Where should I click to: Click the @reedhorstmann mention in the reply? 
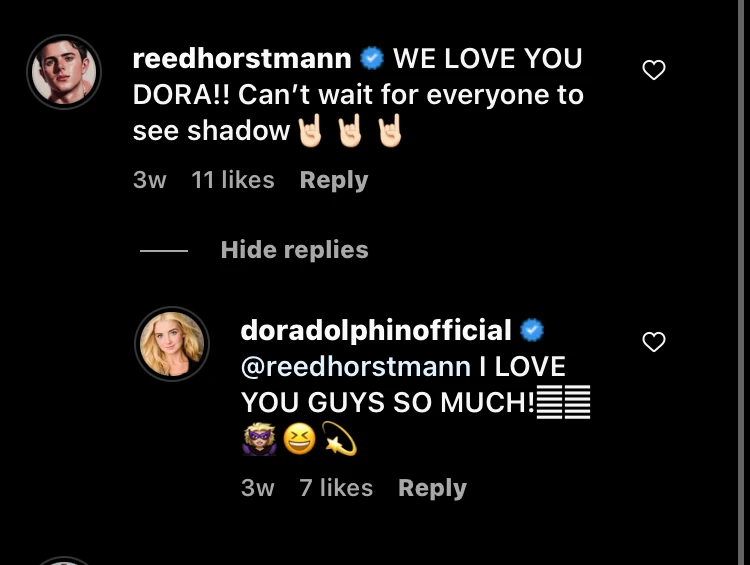pos(355,367)
